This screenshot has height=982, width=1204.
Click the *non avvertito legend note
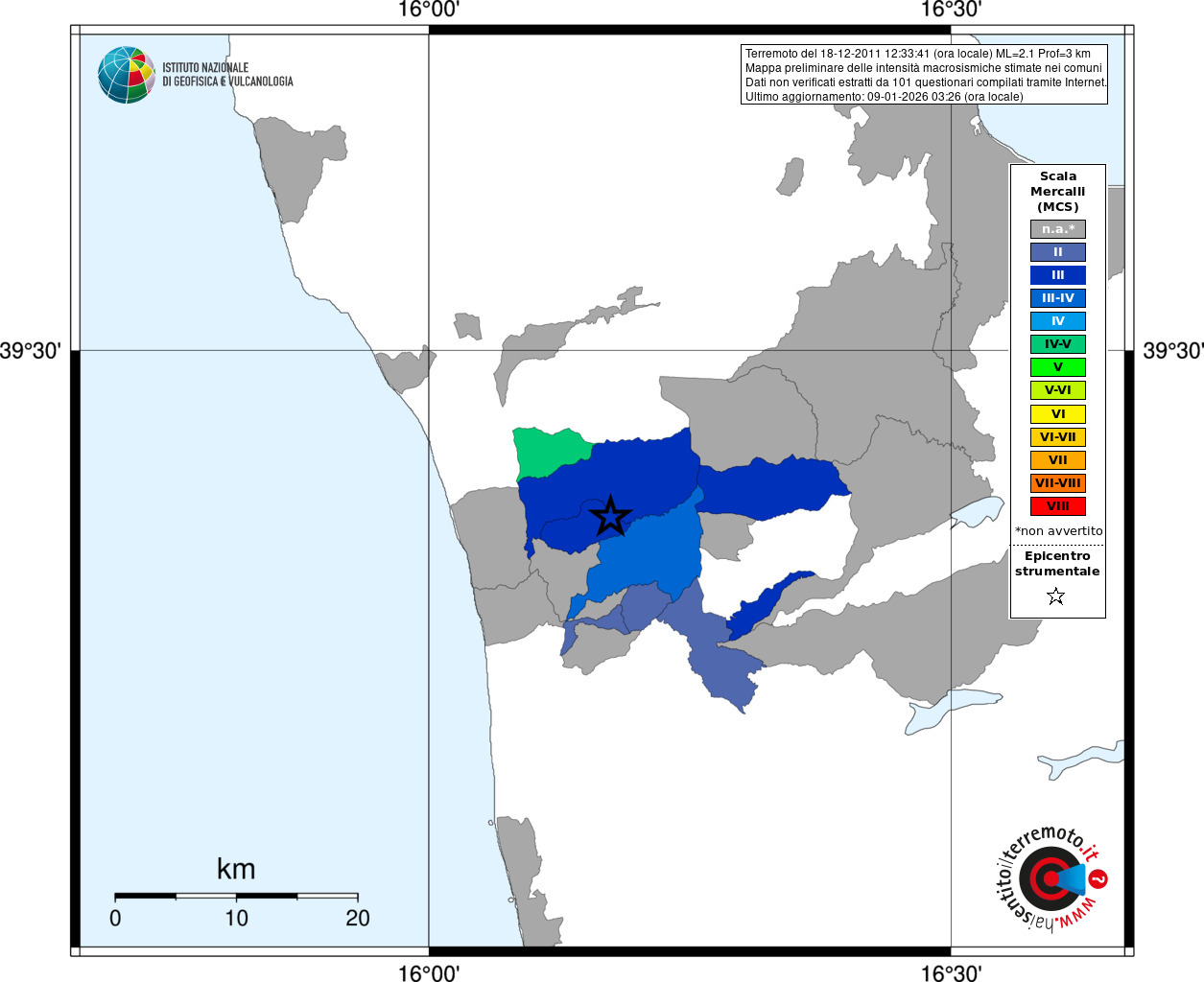tap(1058, 531)
